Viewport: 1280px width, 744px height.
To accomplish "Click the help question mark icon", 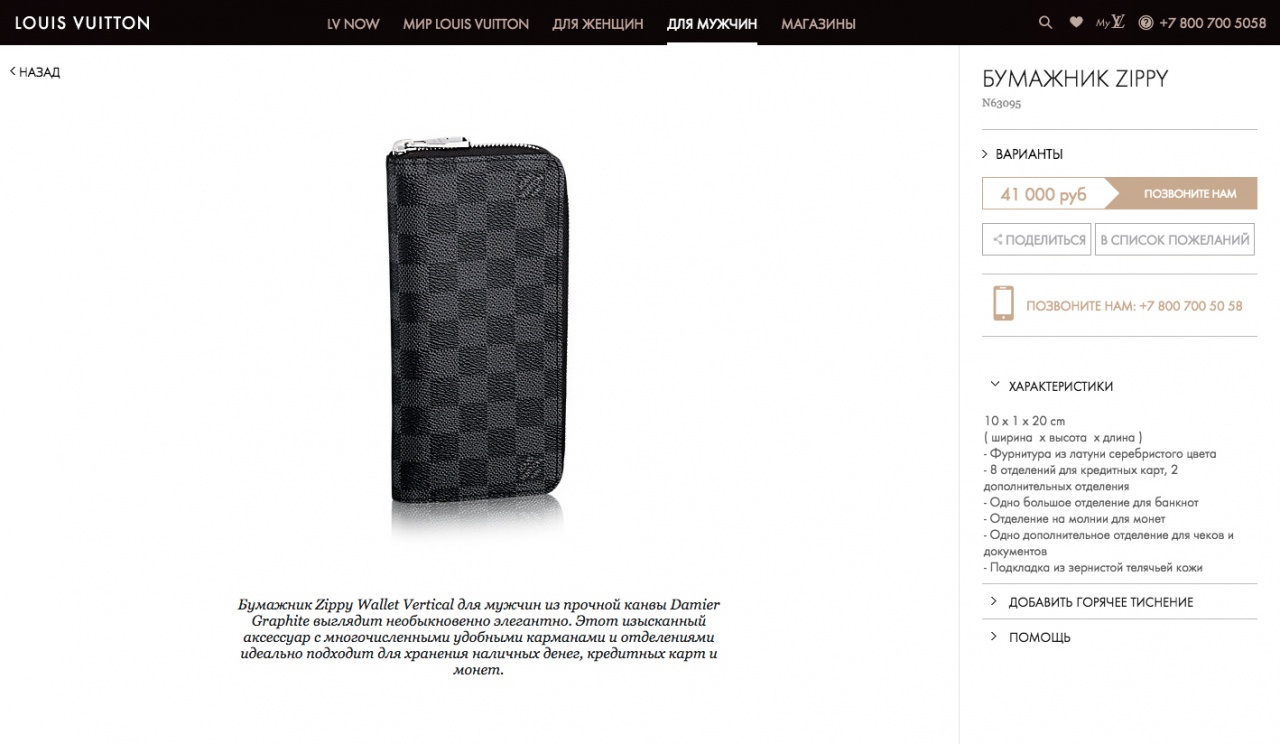I will (x=1145, y=23).
